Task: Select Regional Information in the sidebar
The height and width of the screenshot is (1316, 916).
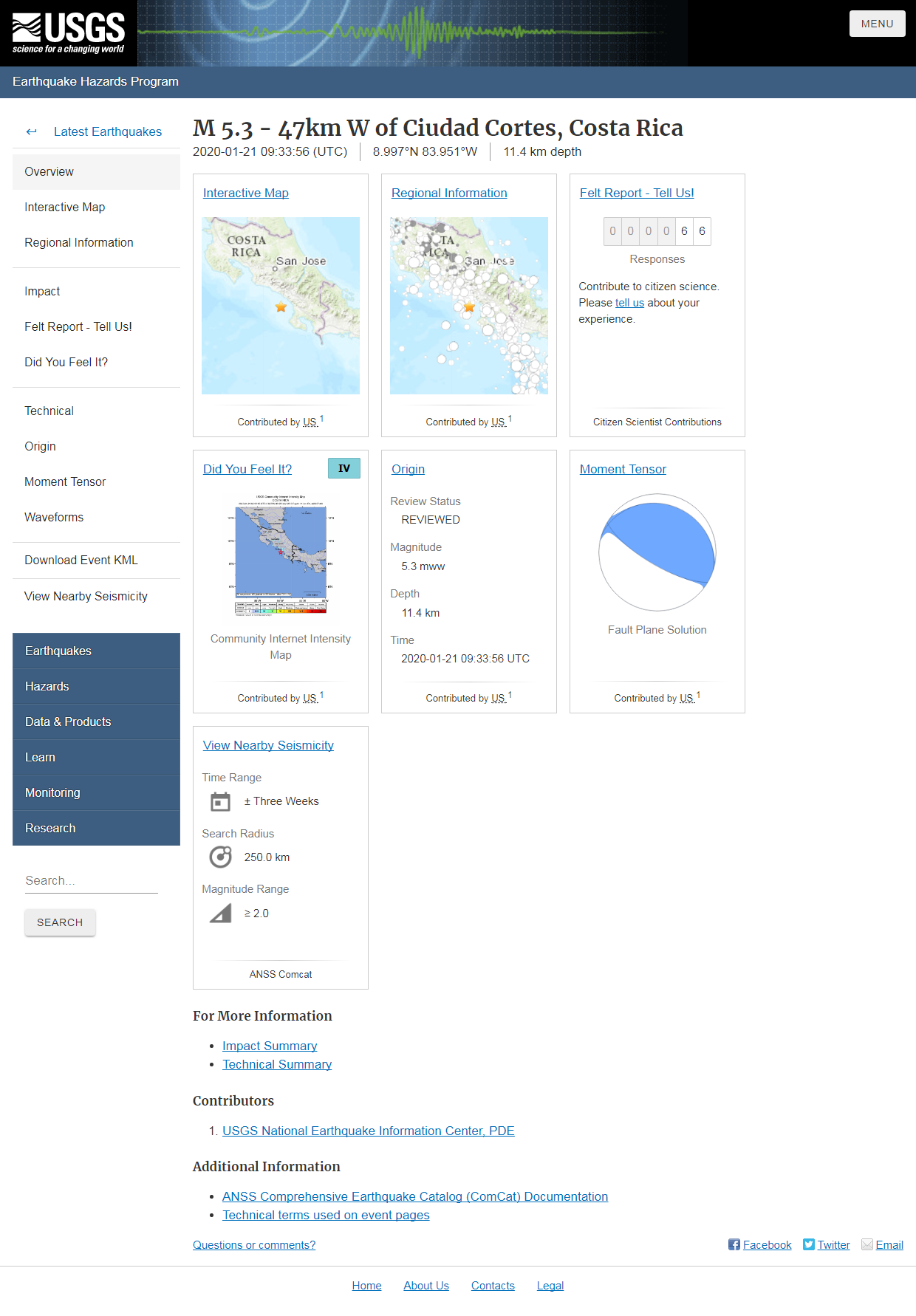Action: (96, 242)
